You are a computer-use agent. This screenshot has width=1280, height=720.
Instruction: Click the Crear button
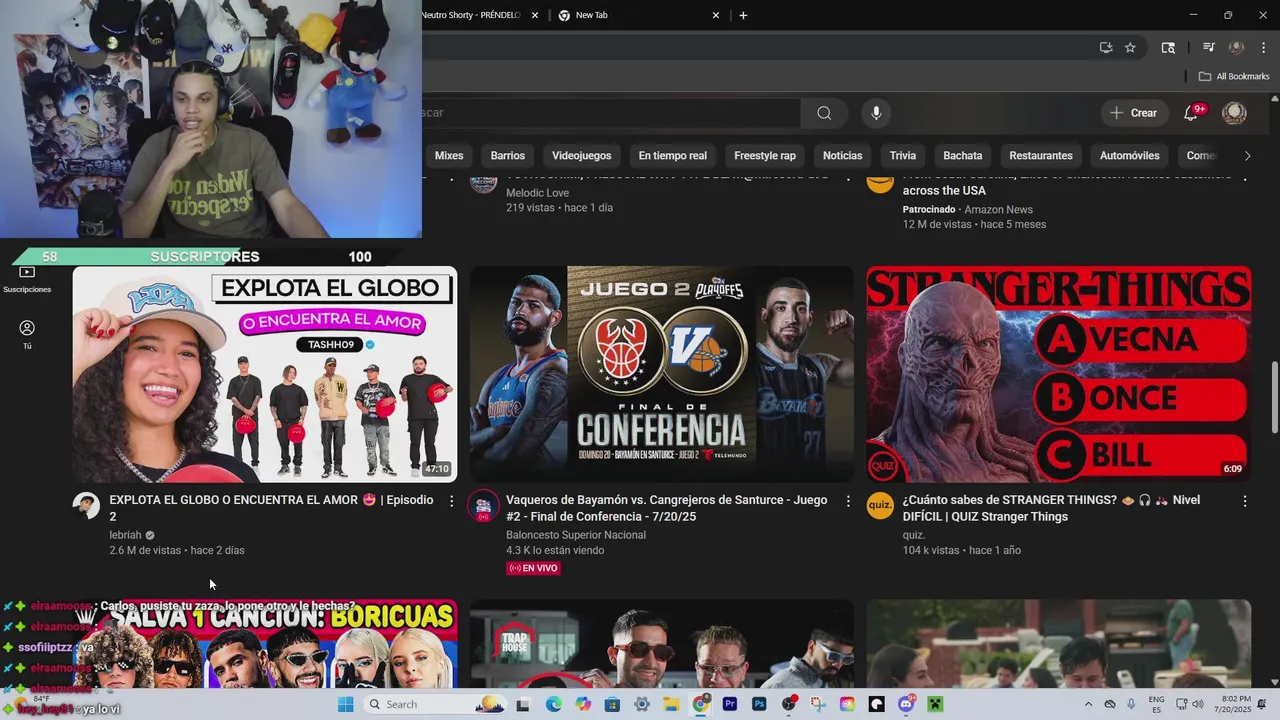(x=1133, y=113)
